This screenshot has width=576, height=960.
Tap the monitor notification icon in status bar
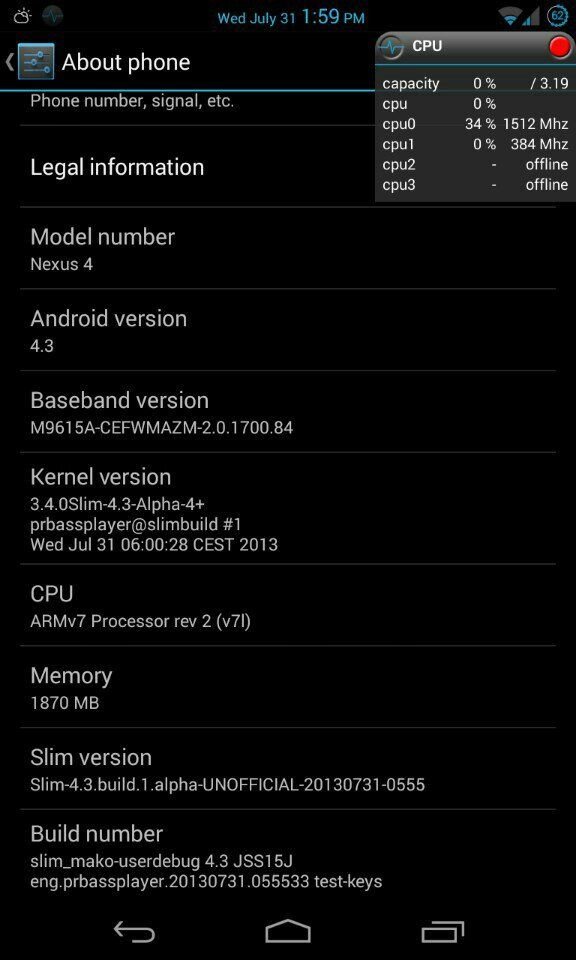coord(53,16)
